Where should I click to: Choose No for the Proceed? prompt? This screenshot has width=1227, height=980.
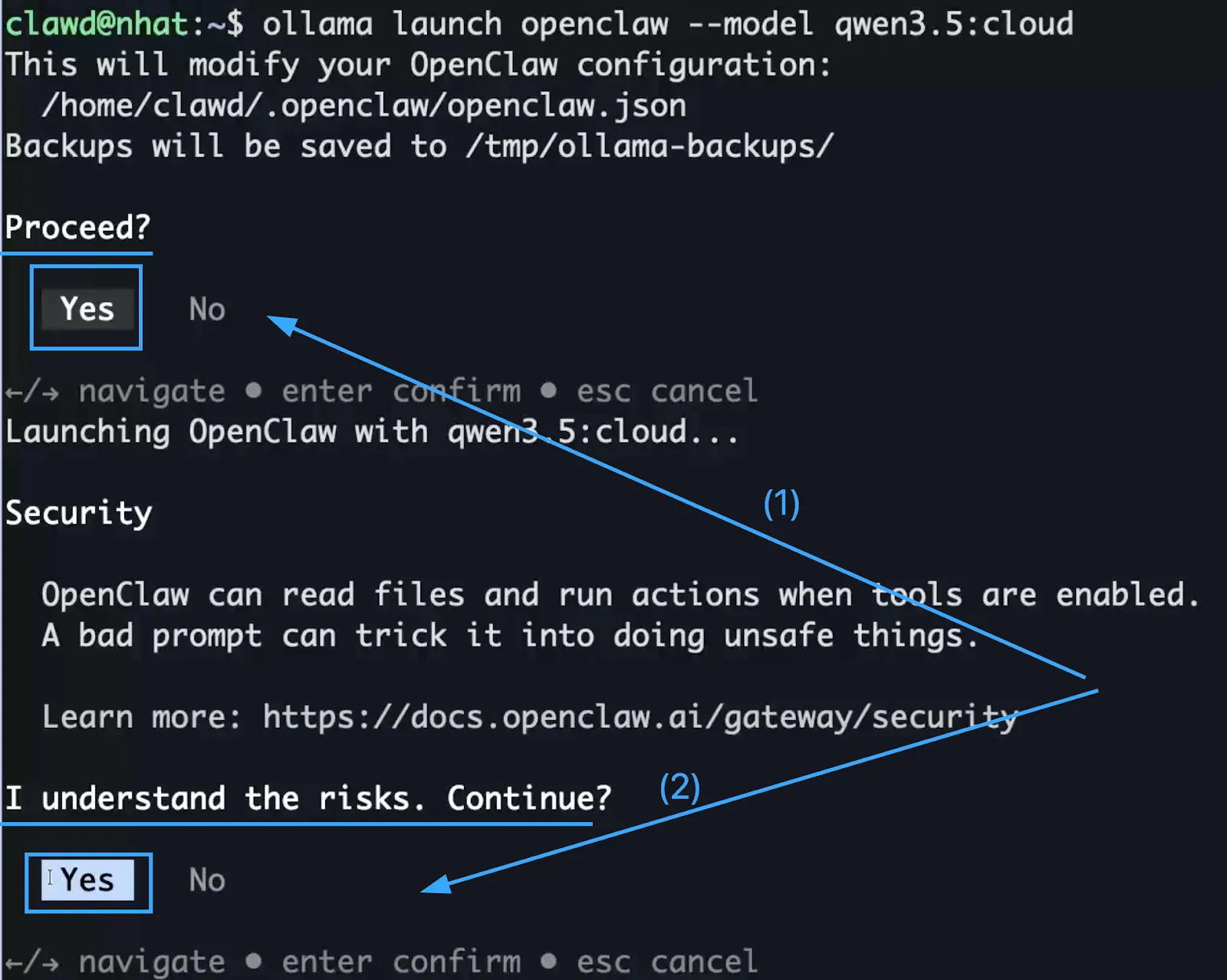coord(207,309)
